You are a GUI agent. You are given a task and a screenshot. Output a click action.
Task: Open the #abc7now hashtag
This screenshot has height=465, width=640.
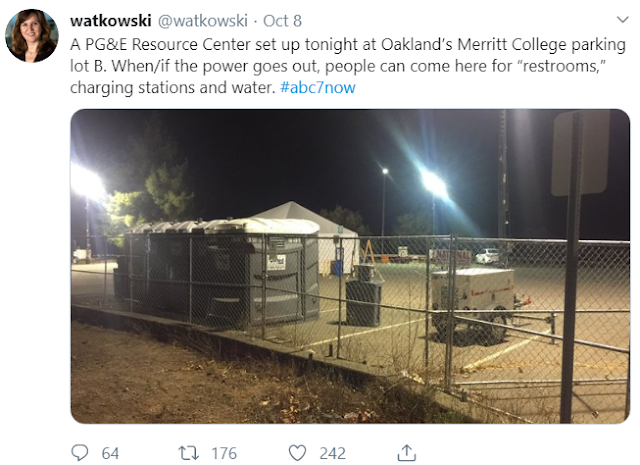coord(318,87)
